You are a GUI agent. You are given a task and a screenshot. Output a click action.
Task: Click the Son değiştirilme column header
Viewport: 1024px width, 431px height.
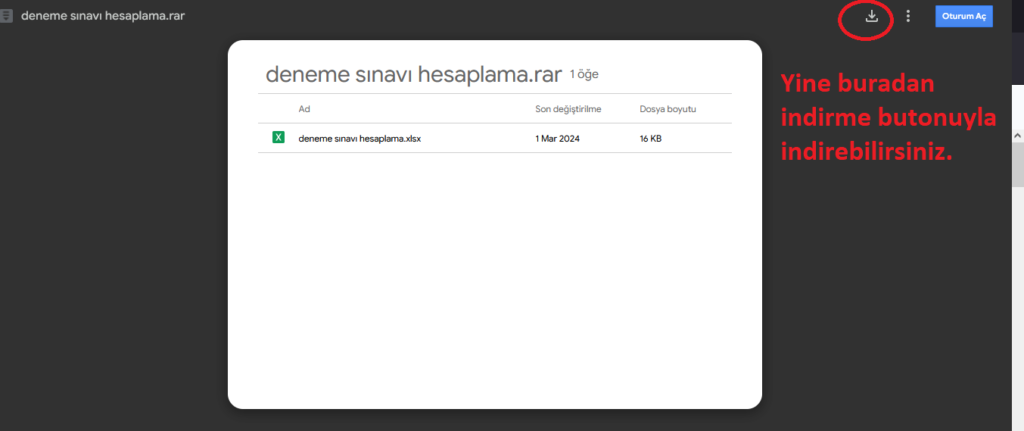tap(570, 108)
